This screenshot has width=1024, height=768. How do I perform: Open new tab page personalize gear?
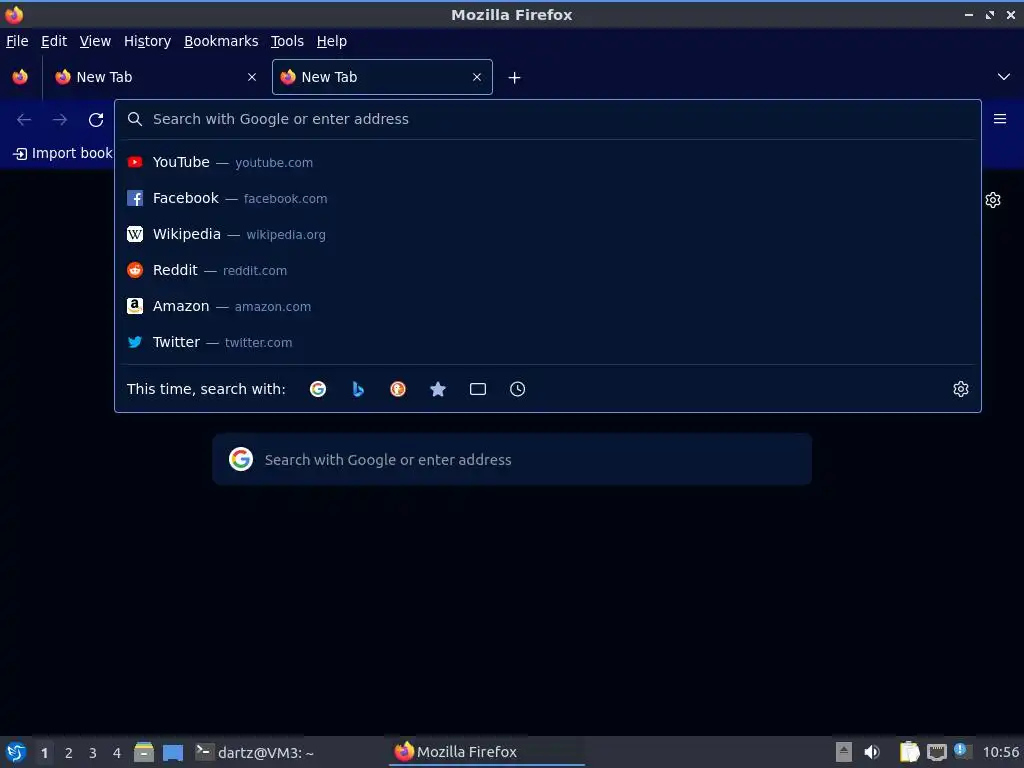(993, 200)
